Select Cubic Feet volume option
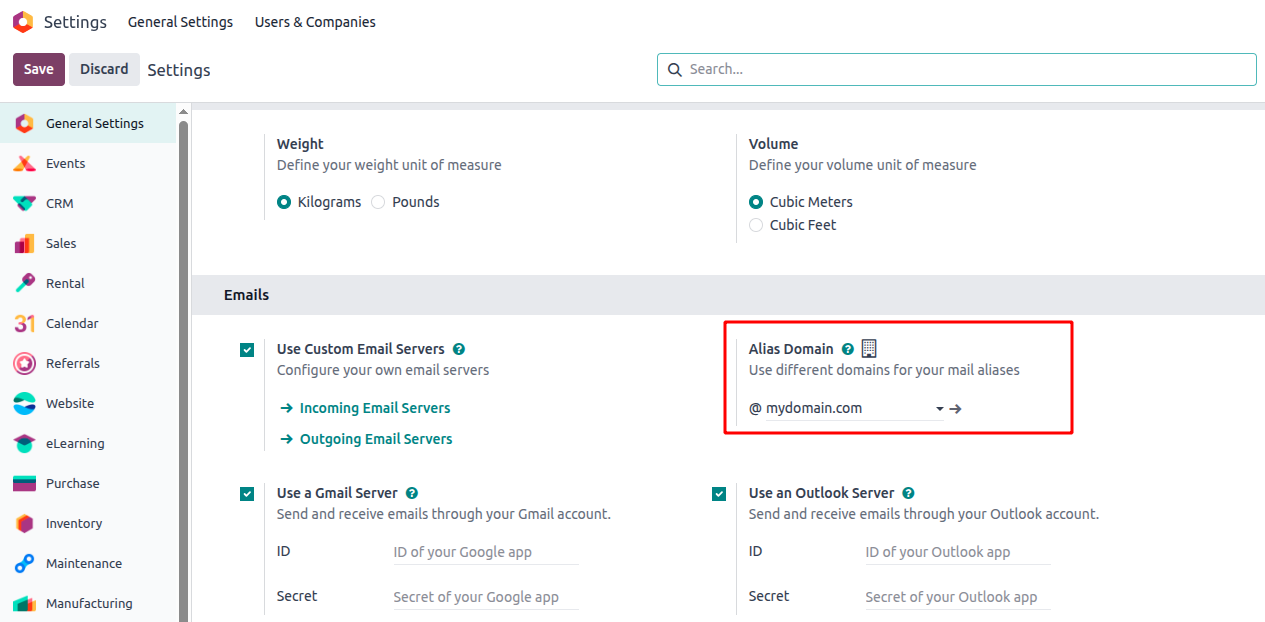This screenshot has width=1265, height=622. pyautogui.click(x=756, y=226)
